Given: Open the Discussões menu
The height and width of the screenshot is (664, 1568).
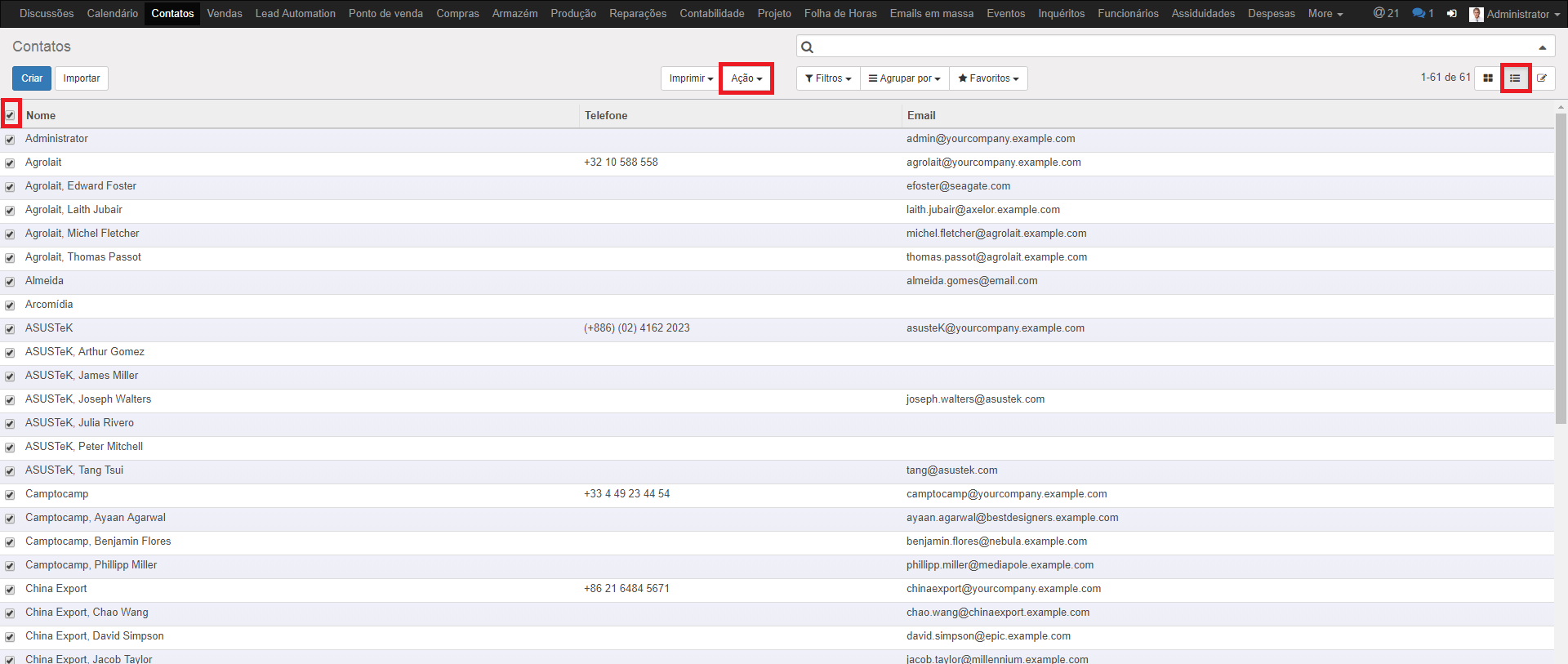Looking at the screenshot, I should 47,14.
